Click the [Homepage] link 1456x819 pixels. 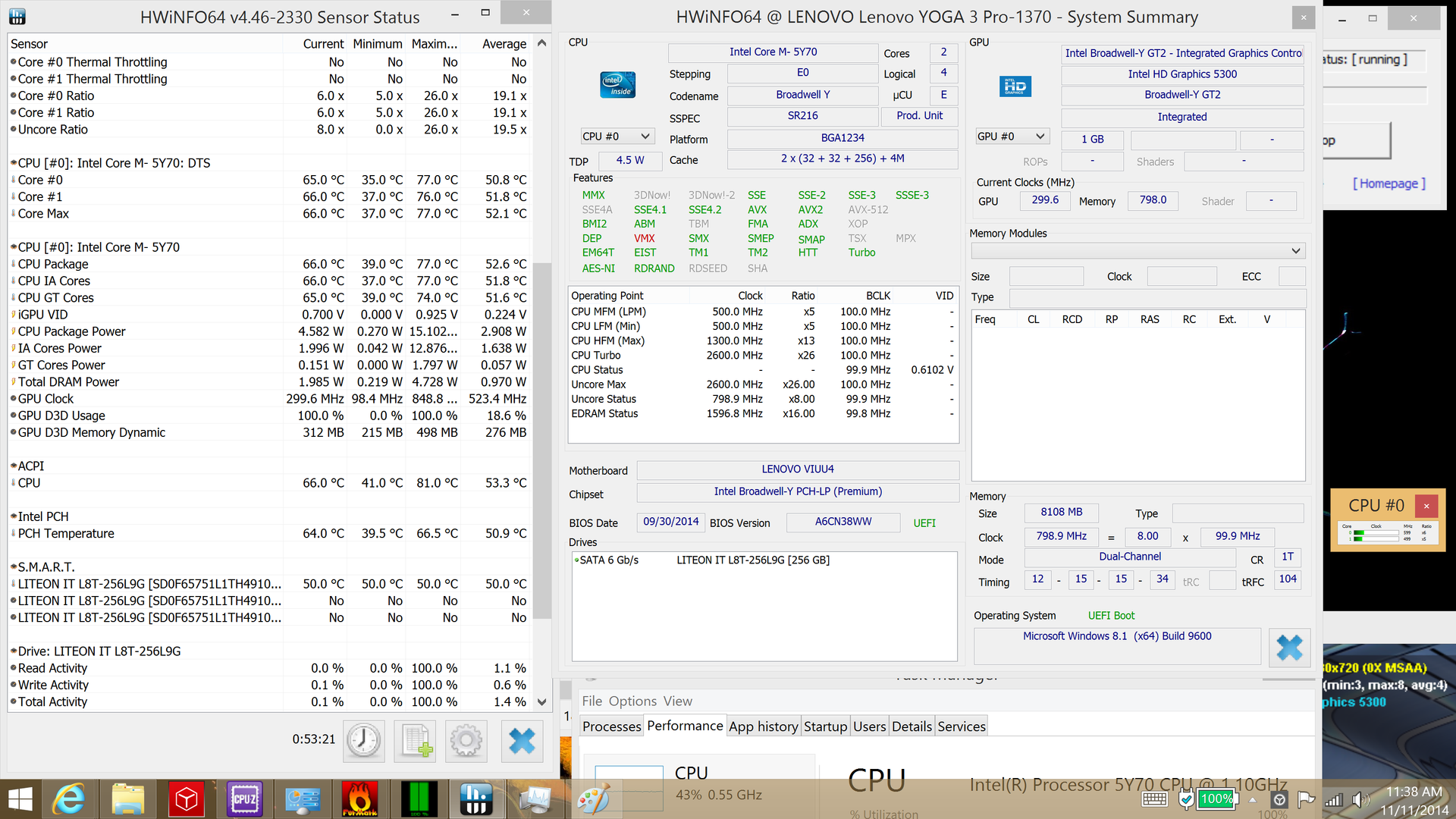pyautogui.click(x=1389, y=184)
